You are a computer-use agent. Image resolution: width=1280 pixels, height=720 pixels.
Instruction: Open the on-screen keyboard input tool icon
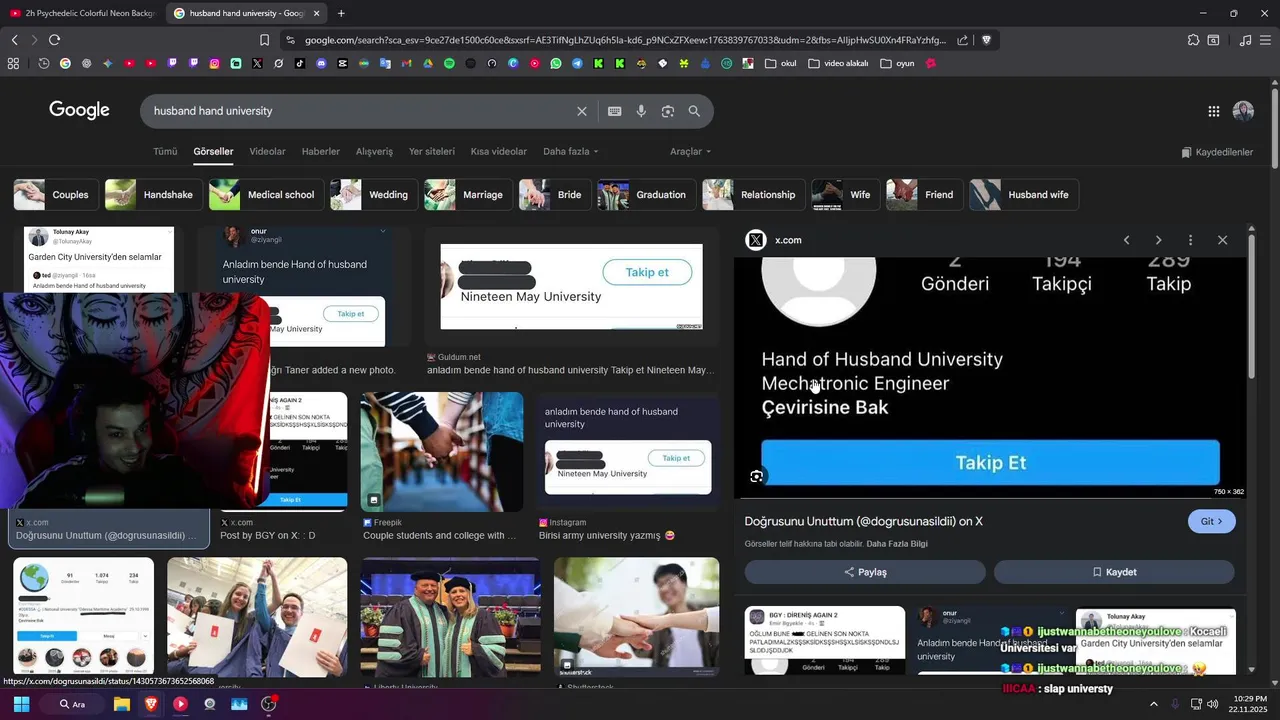614,111
